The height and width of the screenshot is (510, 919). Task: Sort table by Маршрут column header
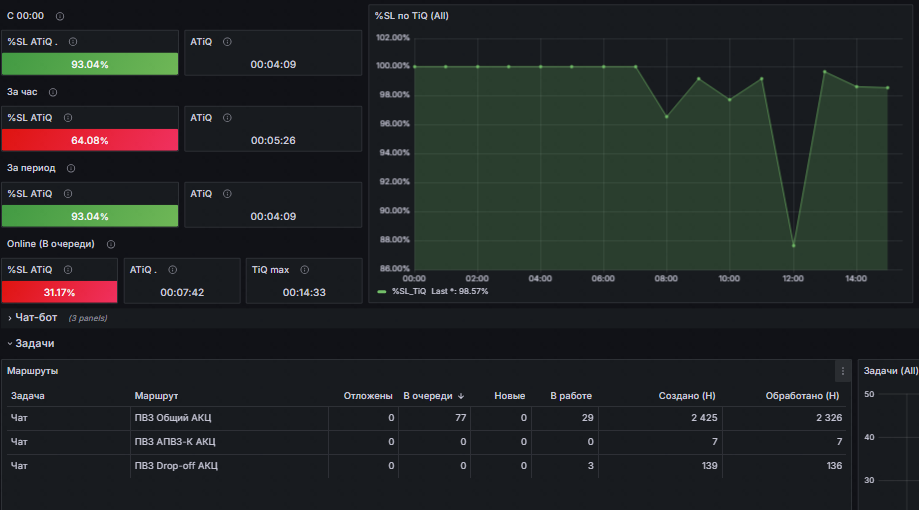(156, 396)
